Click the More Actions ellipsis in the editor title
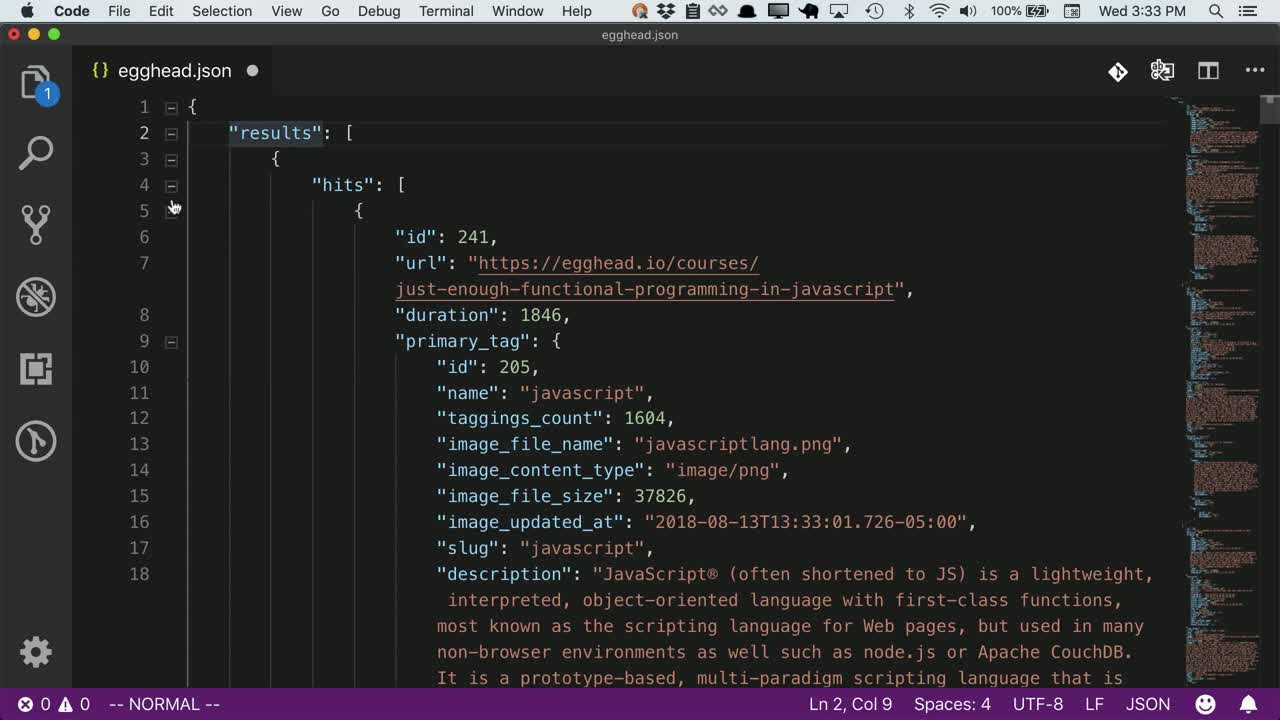 pos(1255,71)
